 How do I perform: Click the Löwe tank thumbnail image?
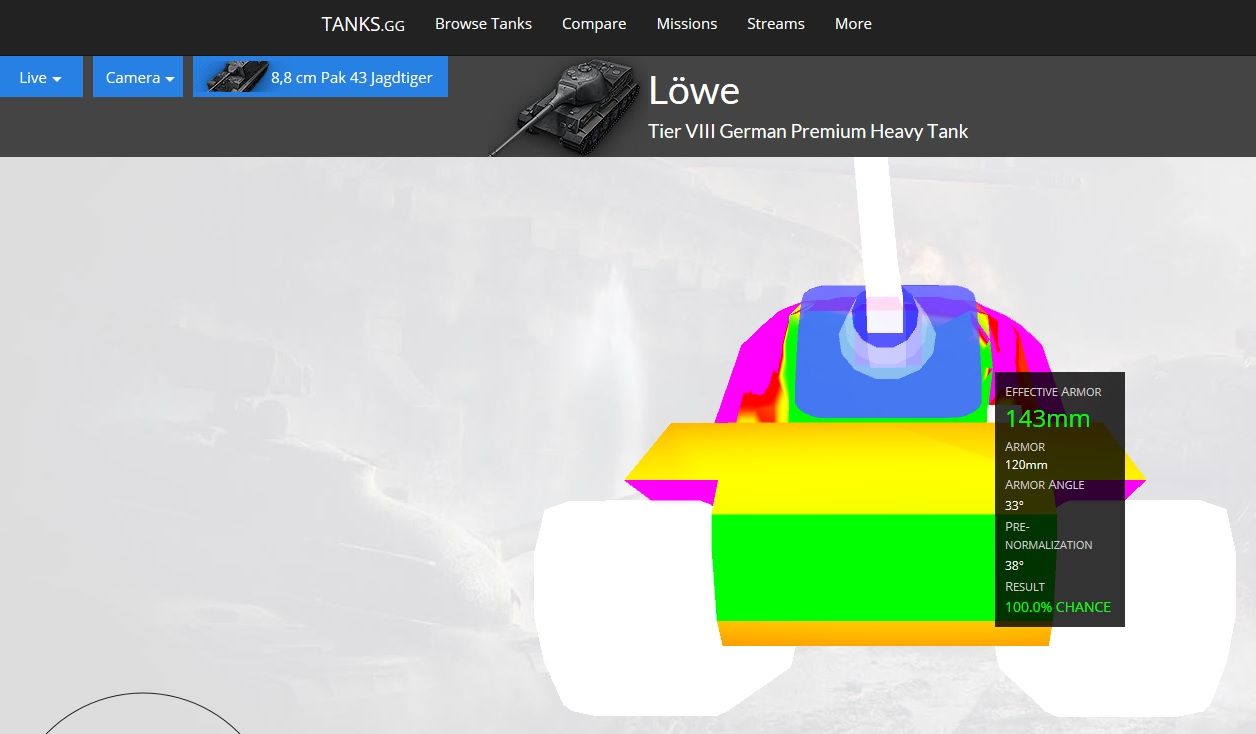(x=563, y=107)
